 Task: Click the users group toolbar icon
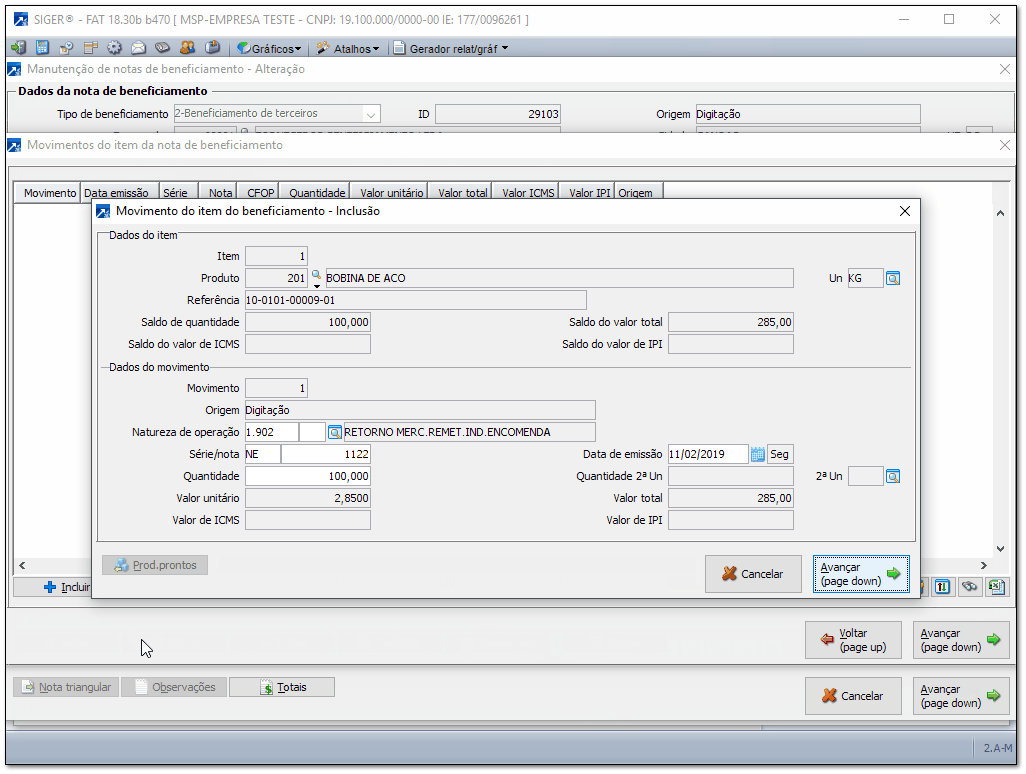coord(187,48)
